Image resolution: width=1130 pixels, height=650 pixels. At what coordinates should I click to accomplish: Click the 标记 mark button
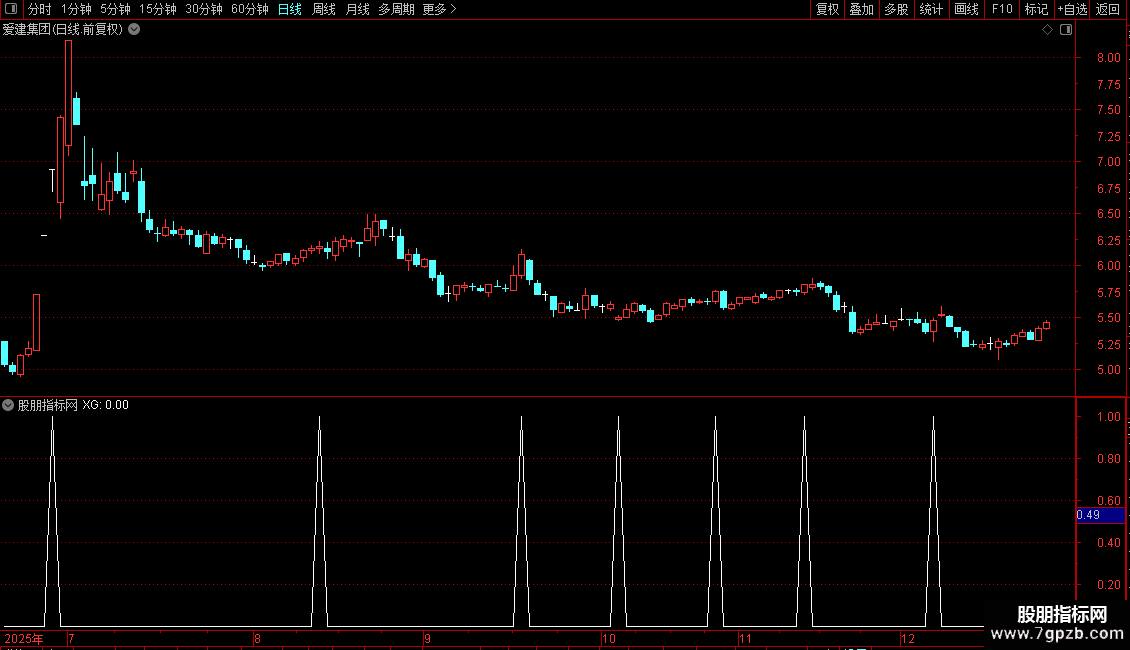1036,9
